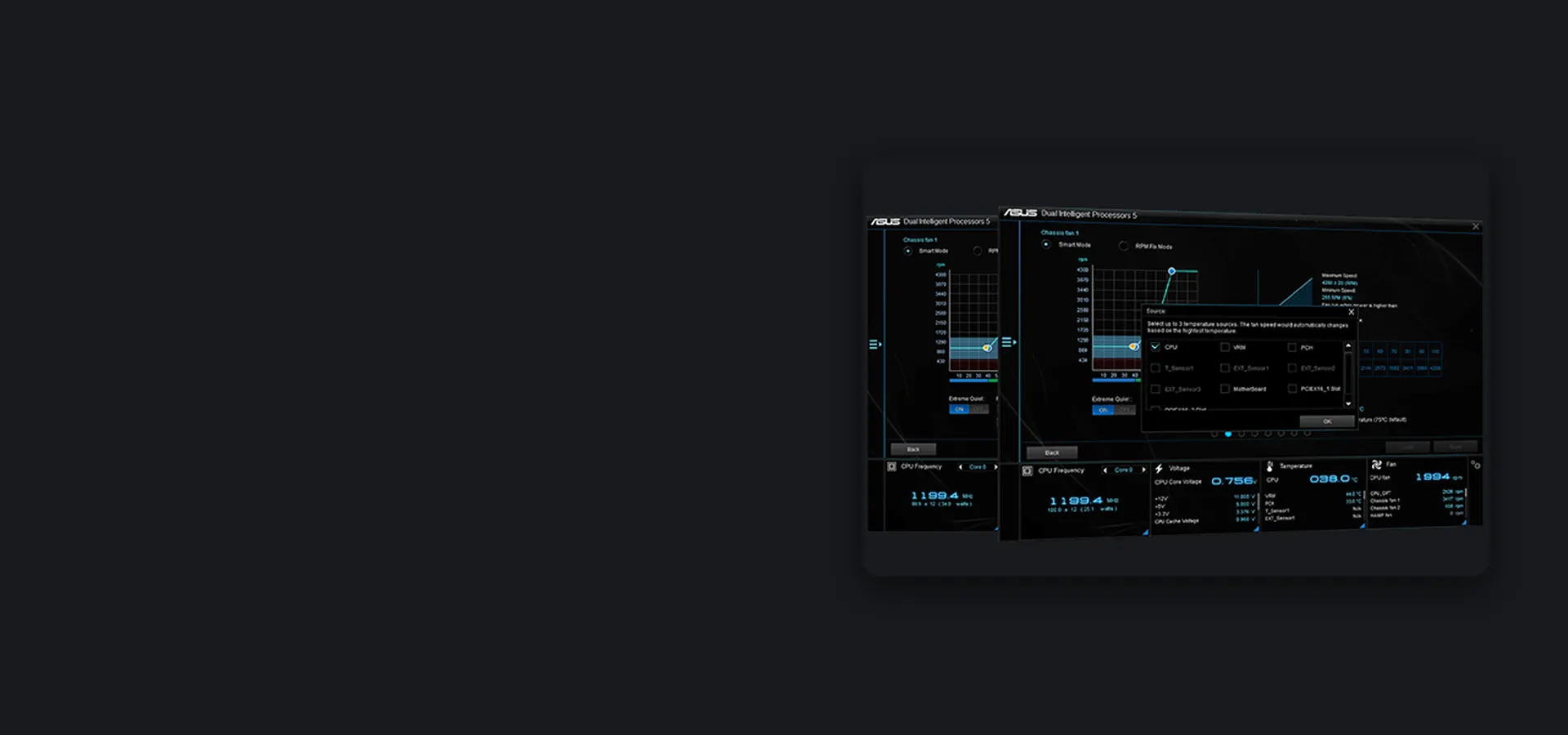Select Smart Mode in front window

coord(1046,244)
